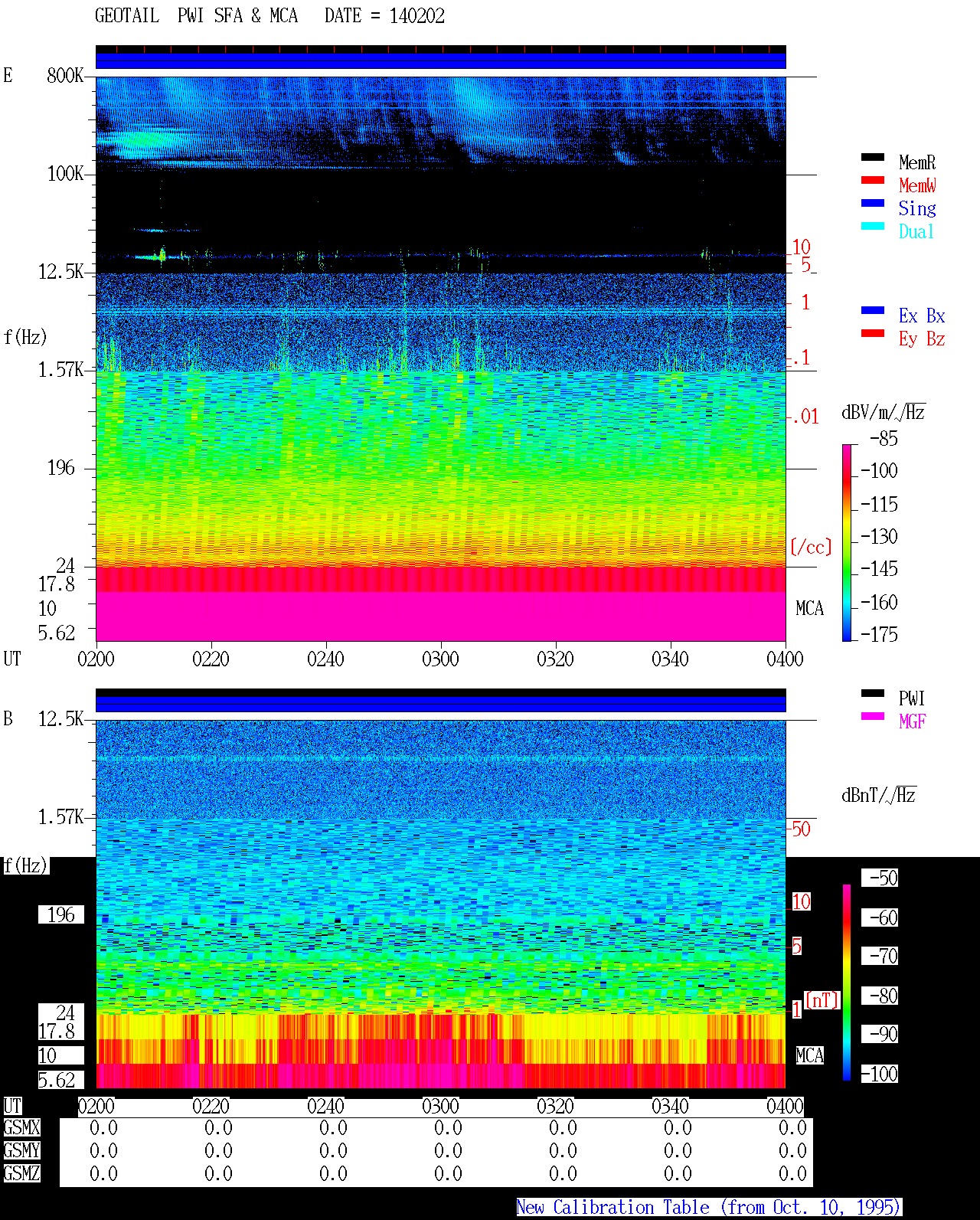Viewport: 980px width, 1220px height.
Task: Click the E panel letter label
Action: click(8, 75)
